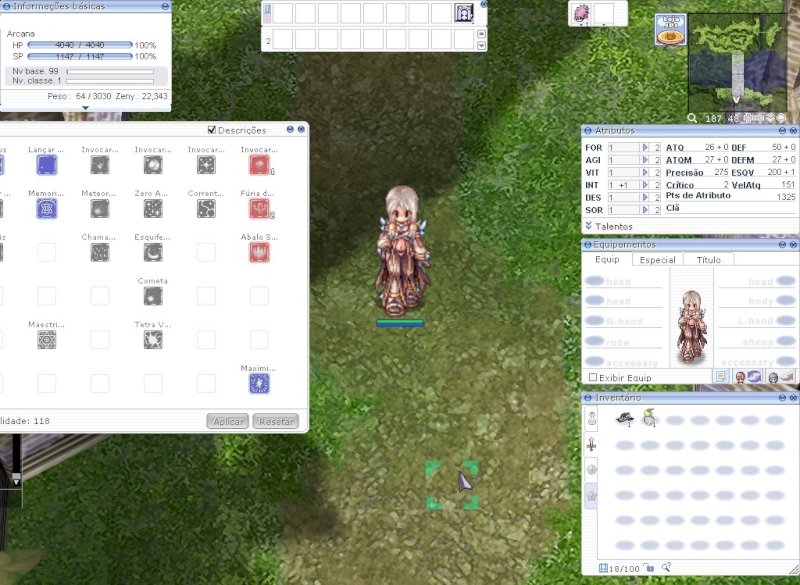The image size is (800, 585).
Task: Click the witch hat item in Inventário
Action: click(624, 419)
